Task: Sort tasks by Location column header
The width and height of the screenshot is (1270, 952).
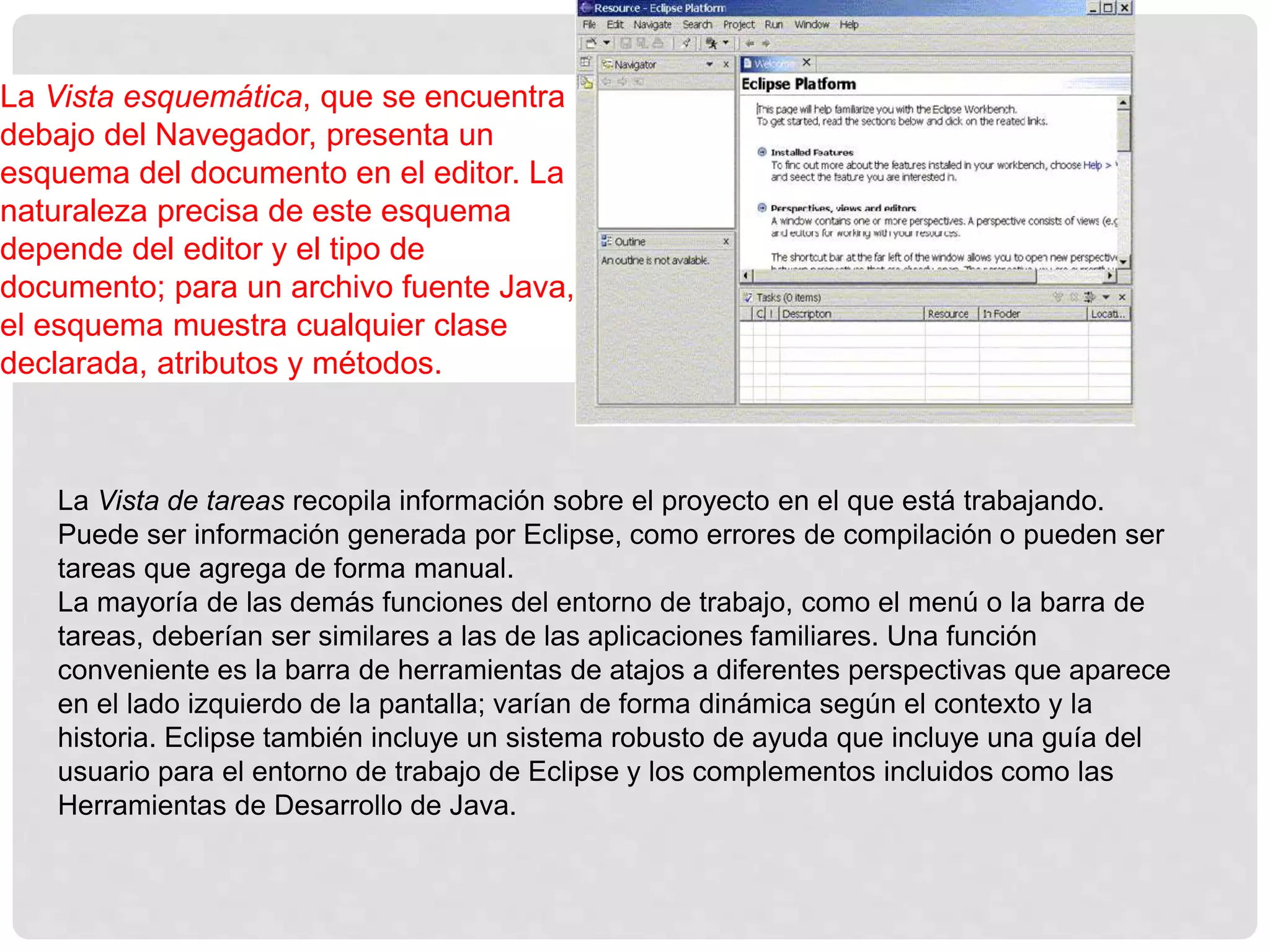Action: [1109, 314]
